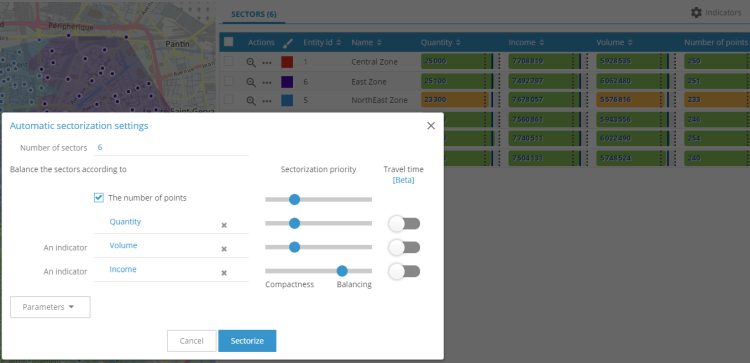Click the Income priority slider handle

click(342, 271)
